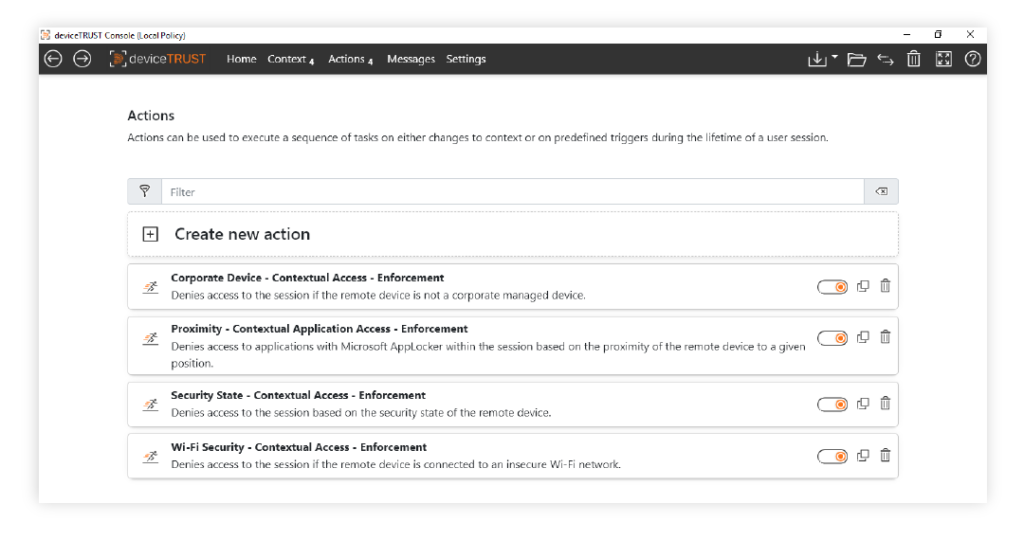Expand the download button dropdown arrow

[x=835, y=58]
